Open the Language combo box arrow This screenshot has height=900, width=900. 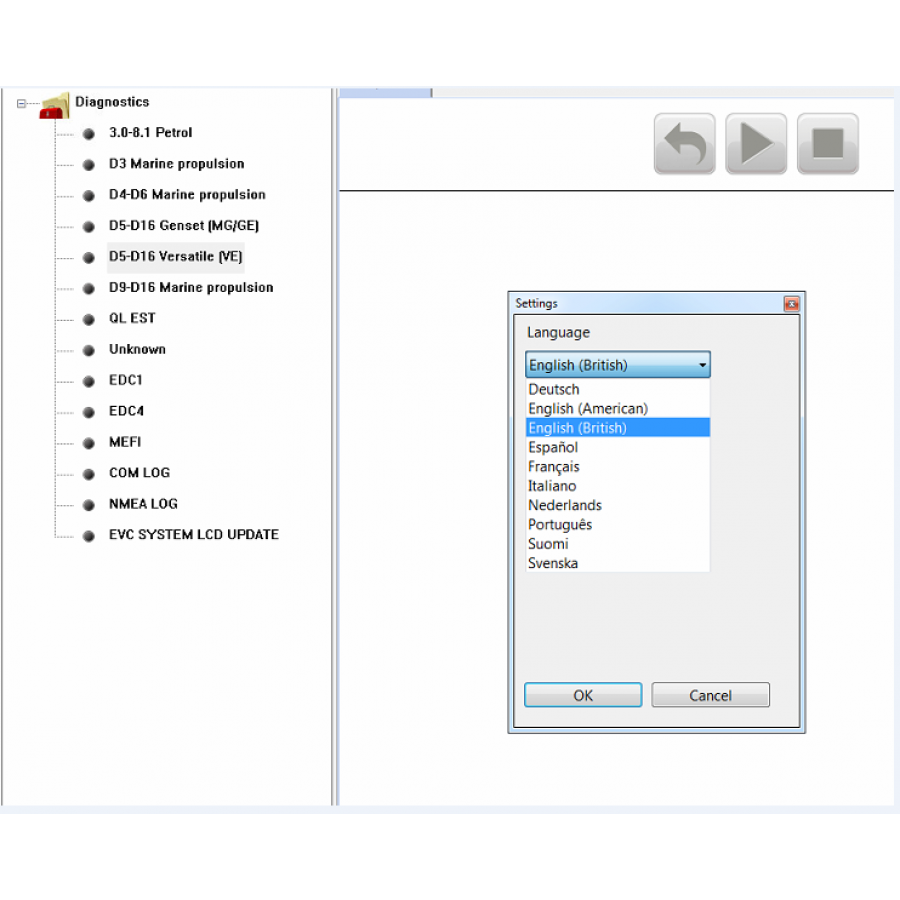point(702,365)
